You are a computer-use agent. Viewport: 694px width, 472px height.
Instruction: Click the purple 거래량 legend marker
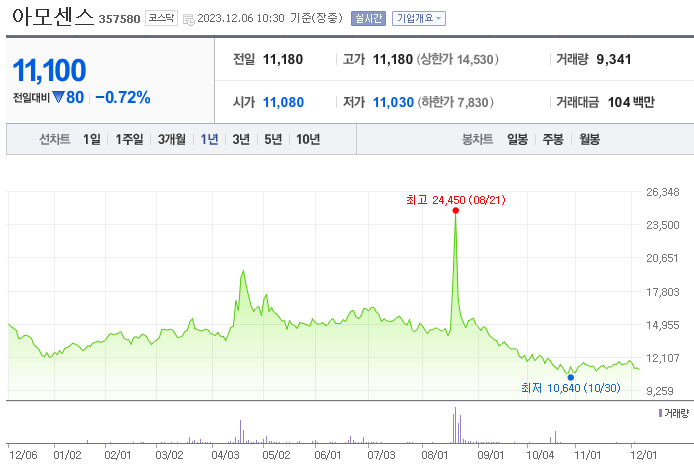pyautogui.click(x=660, y=413)
